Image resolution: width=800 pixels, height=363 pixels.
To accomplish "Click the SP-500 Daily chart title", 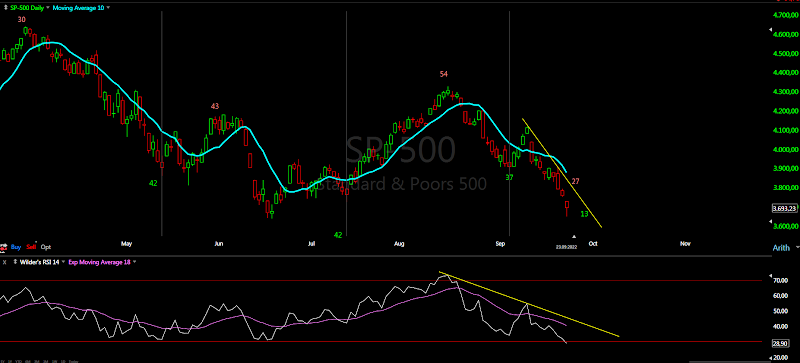I will coord(28,8).
